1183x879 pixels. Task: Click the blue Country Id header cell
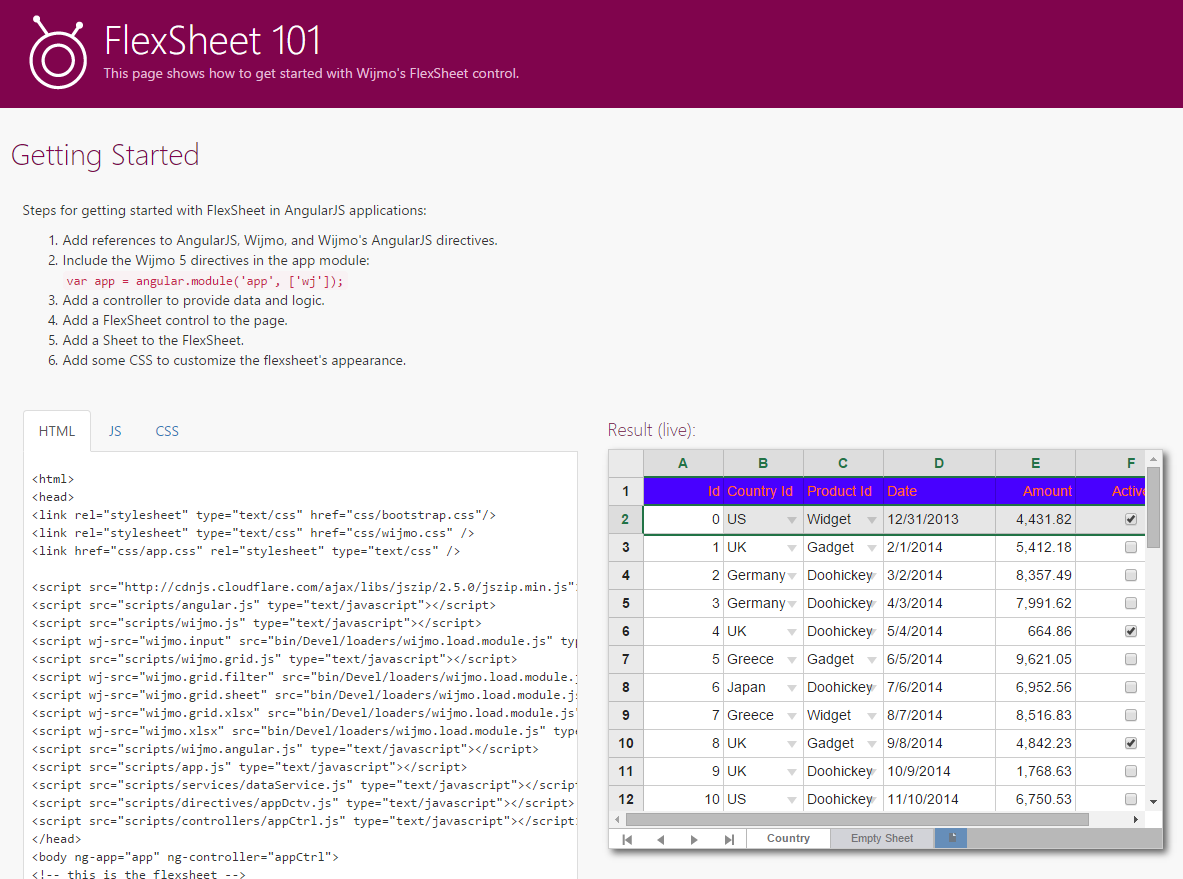(x=763, y=491)
